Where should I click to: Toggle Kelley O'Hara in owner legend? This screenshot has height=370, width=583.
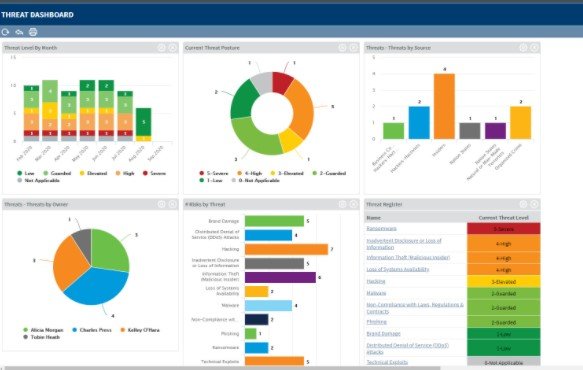tap(140, 330)
